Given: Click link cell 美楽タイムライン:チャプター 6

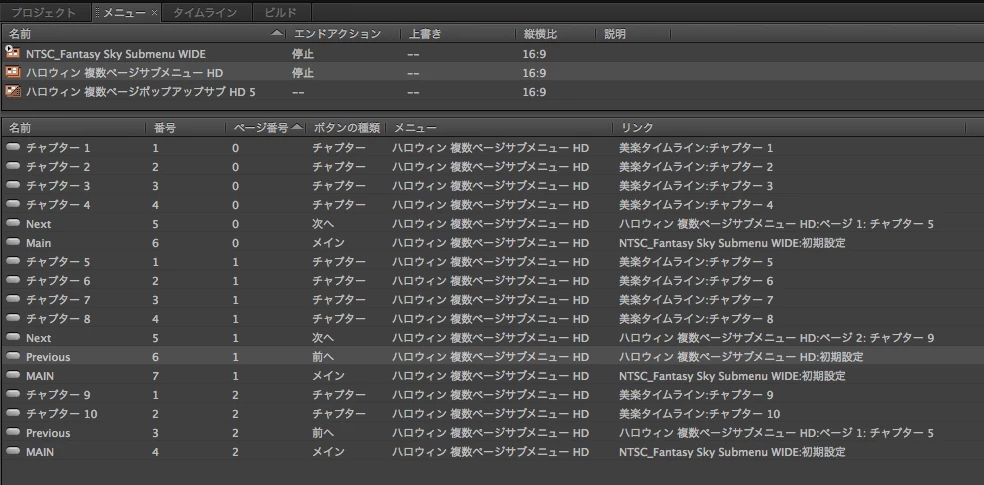Looking at the screenshot, I should coord(696,280).
